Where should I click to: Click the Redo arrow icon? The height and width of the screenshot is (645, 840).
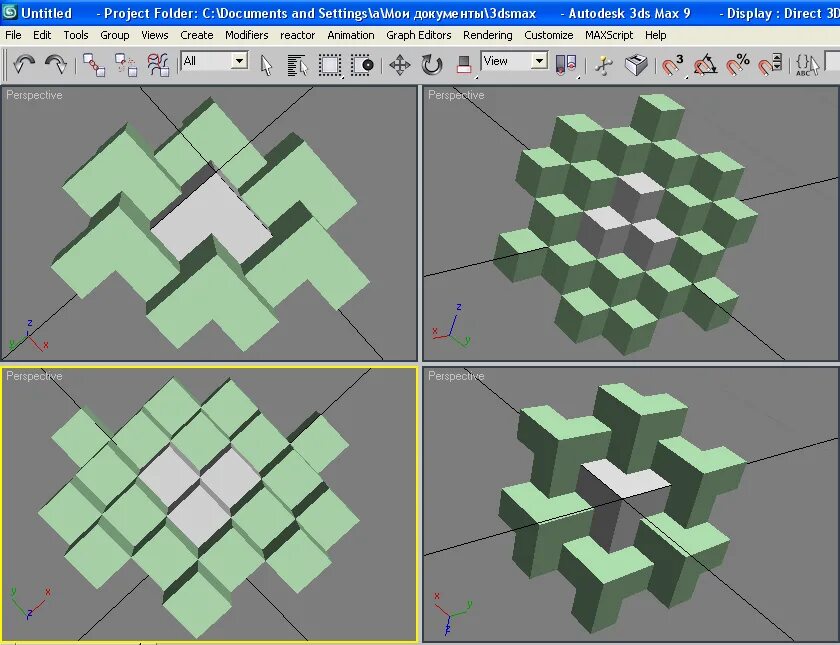[56, 64]
